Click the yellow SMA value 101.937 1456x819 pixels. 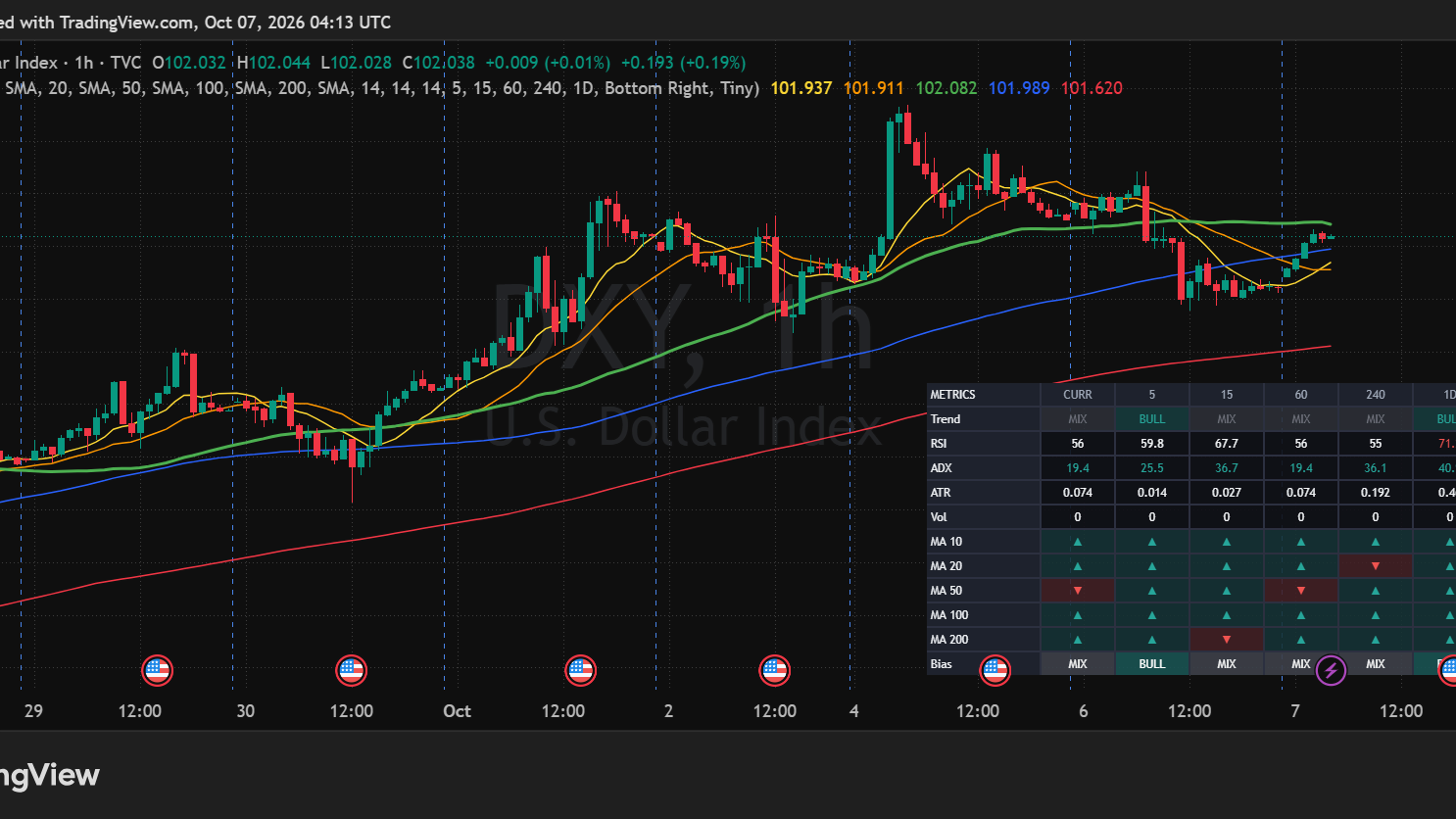[x=801, y=88]
